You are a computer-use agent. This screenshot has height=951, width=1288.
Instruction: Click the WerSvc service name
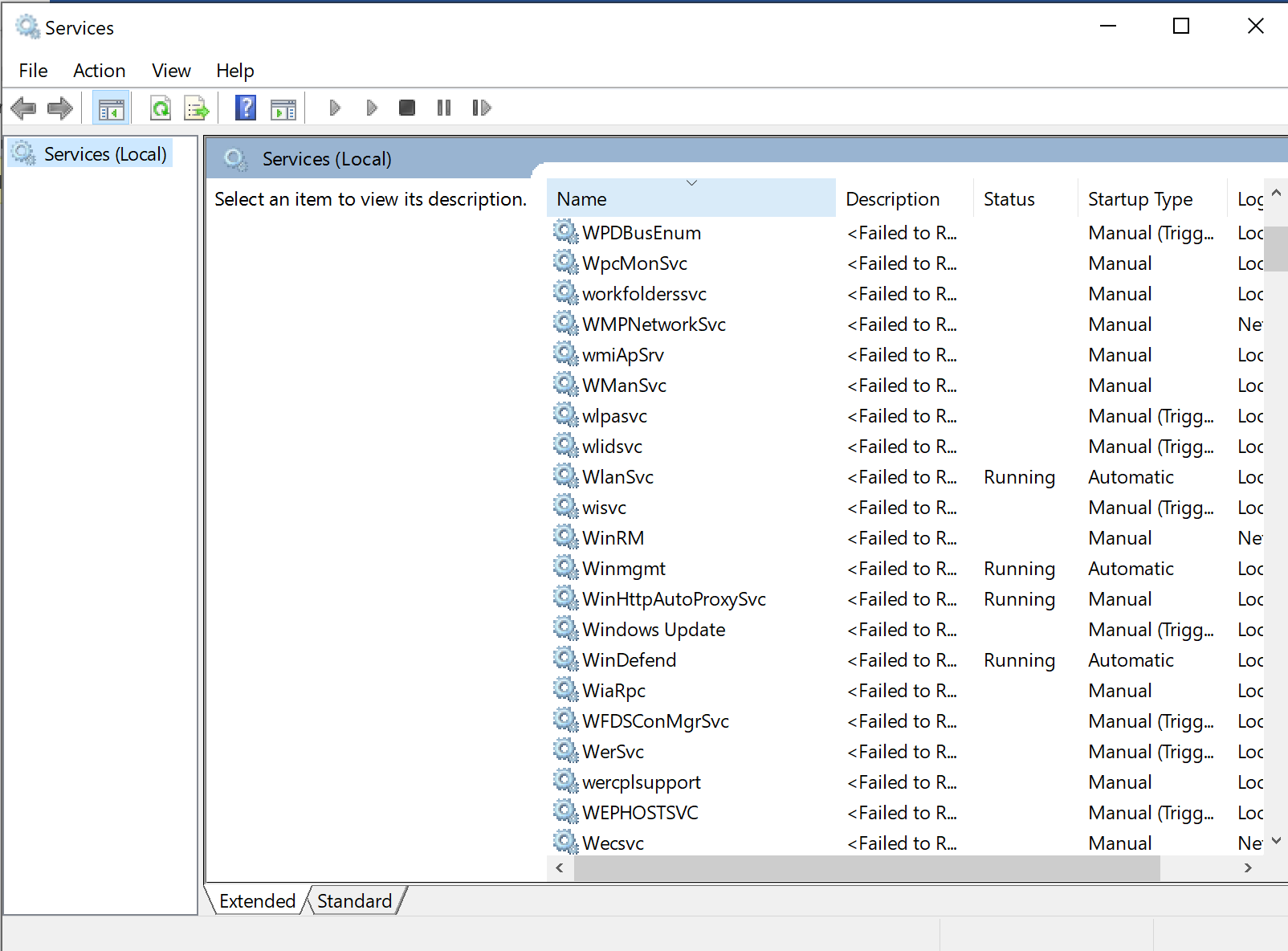coord(613,752)
